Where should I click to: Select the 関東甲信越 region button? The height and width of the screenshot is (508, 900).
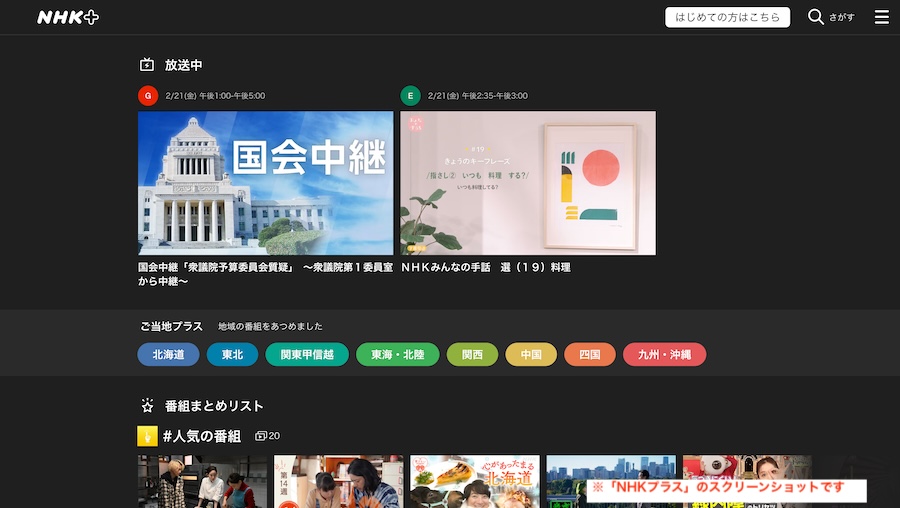pyautogui.click(x=307, y=354)
